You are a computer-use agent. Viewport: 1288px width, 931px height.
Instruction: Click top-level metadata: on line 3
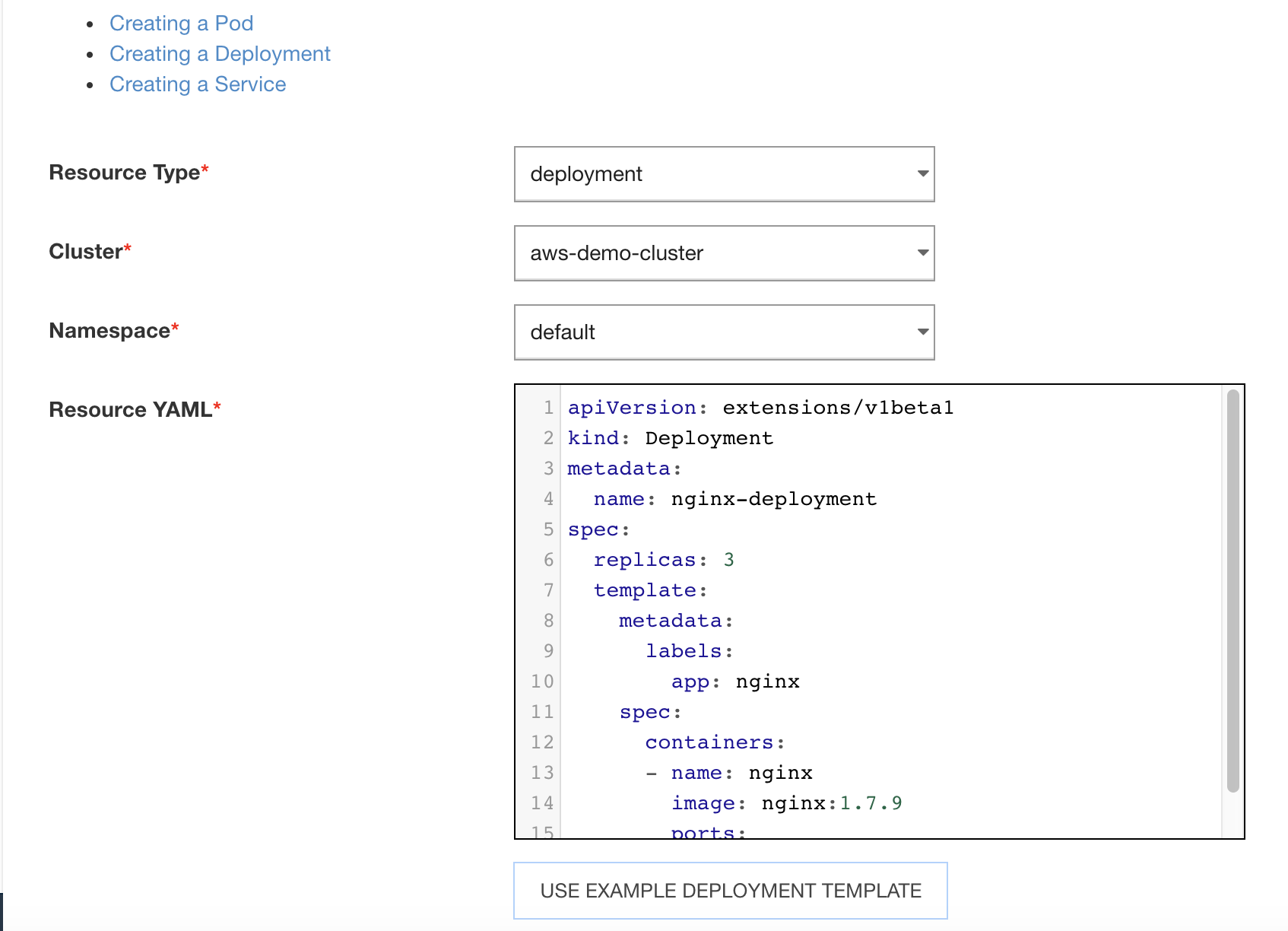[x=623, y=469]
